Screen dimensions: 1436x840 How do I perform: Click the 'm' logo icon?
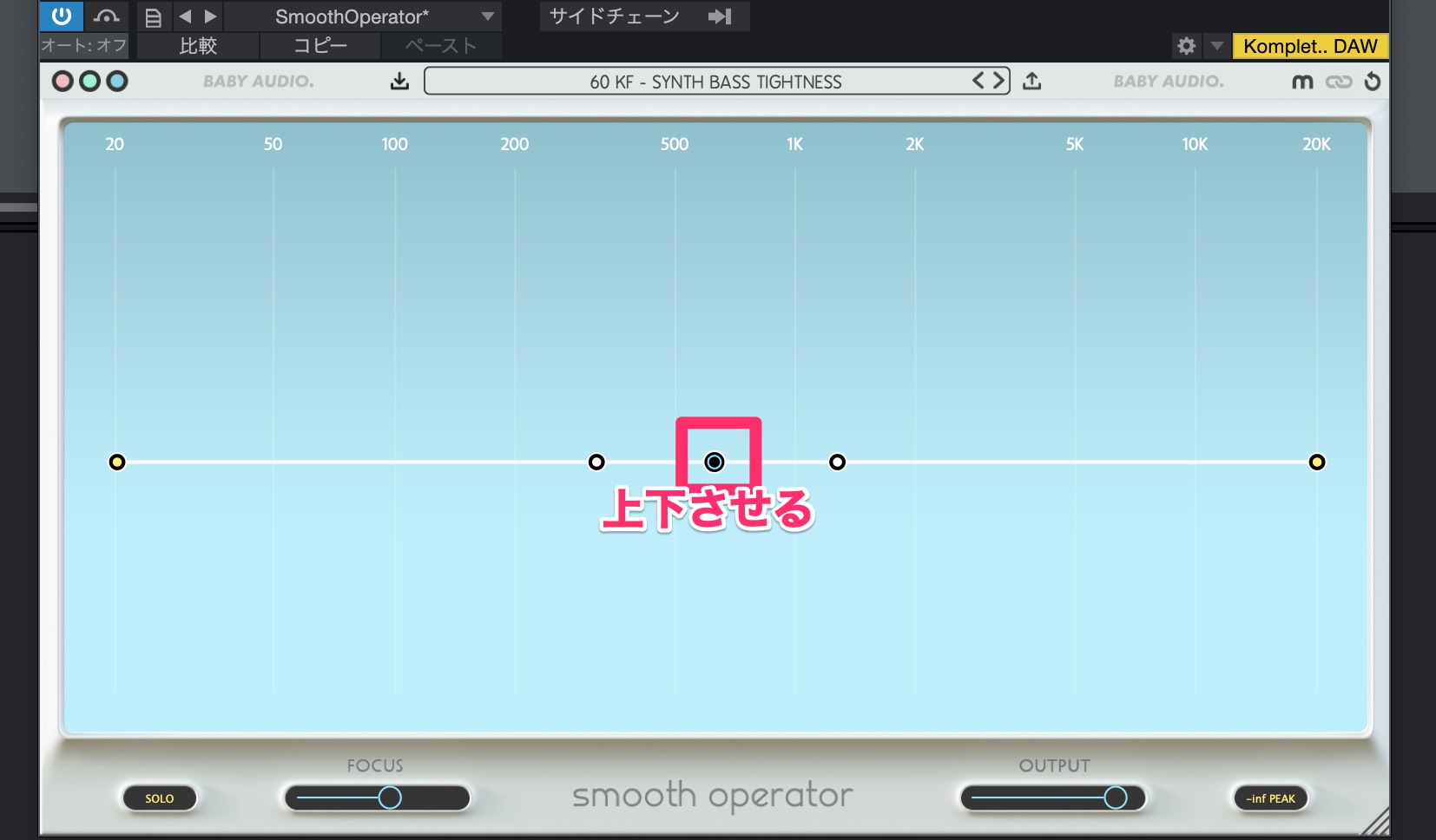pyautogui.click(x=1302, y=82)
